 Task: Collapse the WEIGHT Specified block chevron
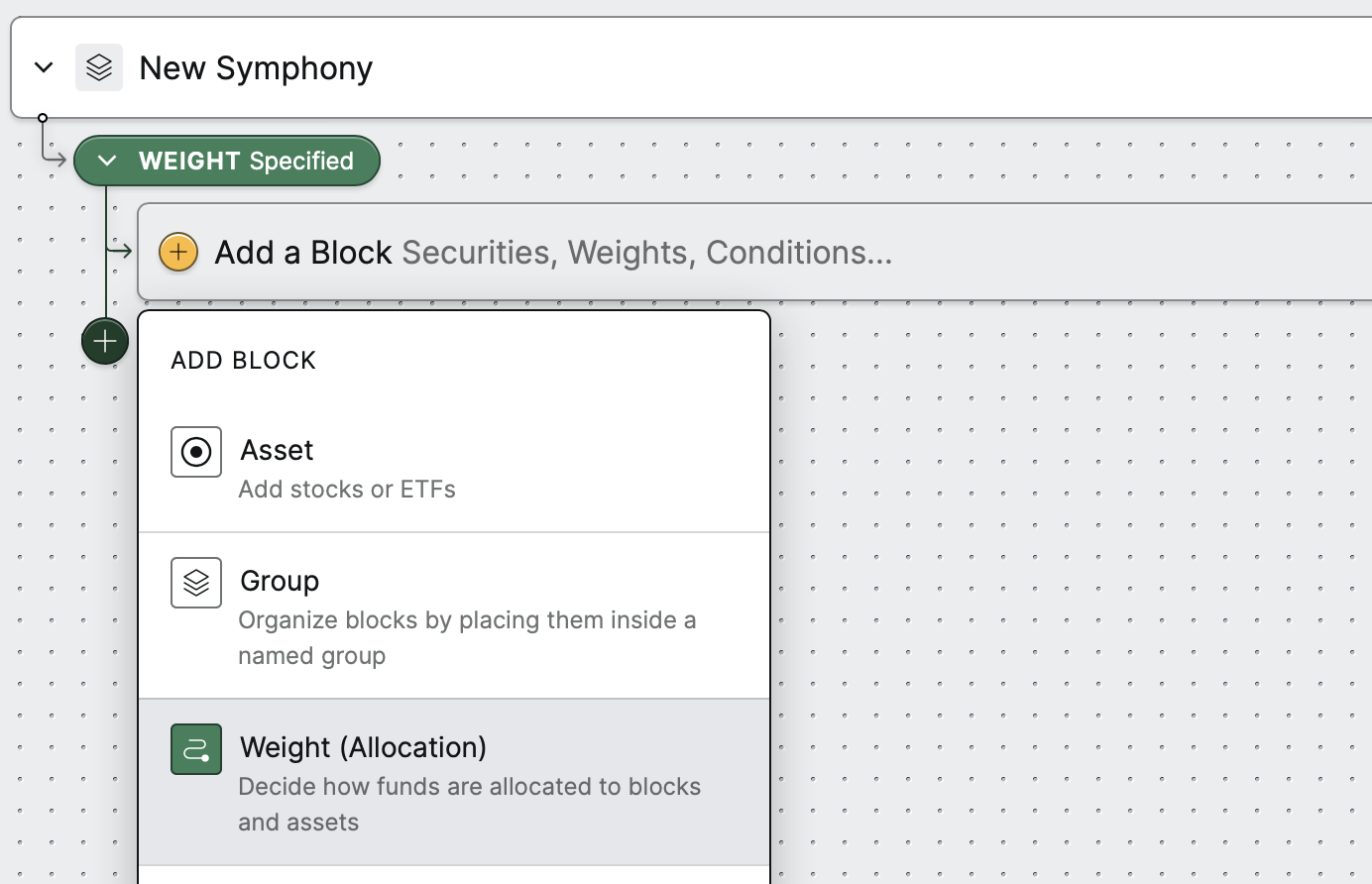(x=107, y=161)
